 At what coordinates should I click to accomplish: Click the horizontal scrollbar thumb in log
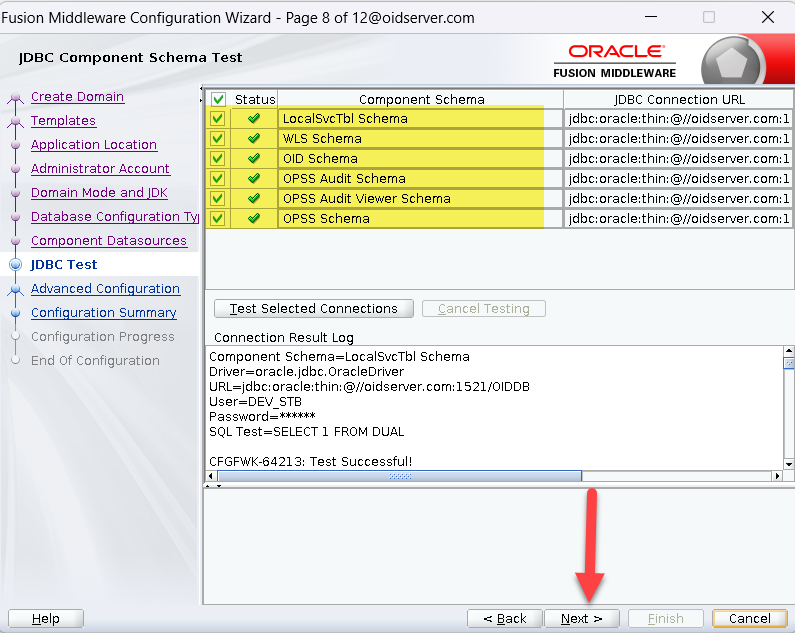[x=400, y=476]
